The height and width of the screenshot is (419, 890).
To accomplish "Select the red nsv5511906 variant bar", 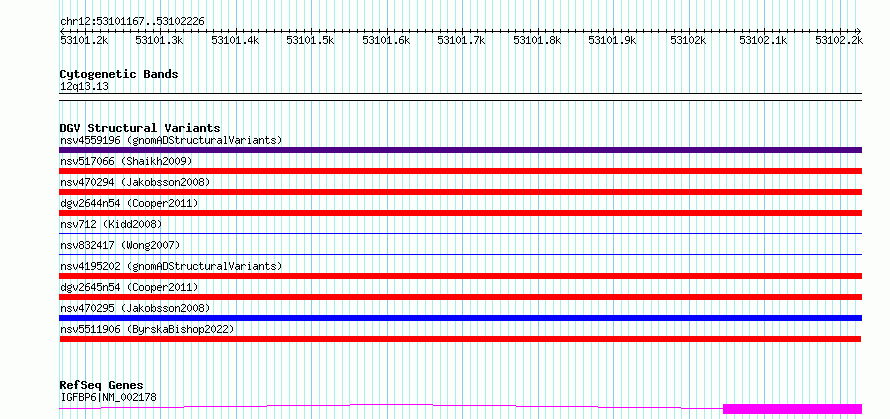I will tap(460, 339).
